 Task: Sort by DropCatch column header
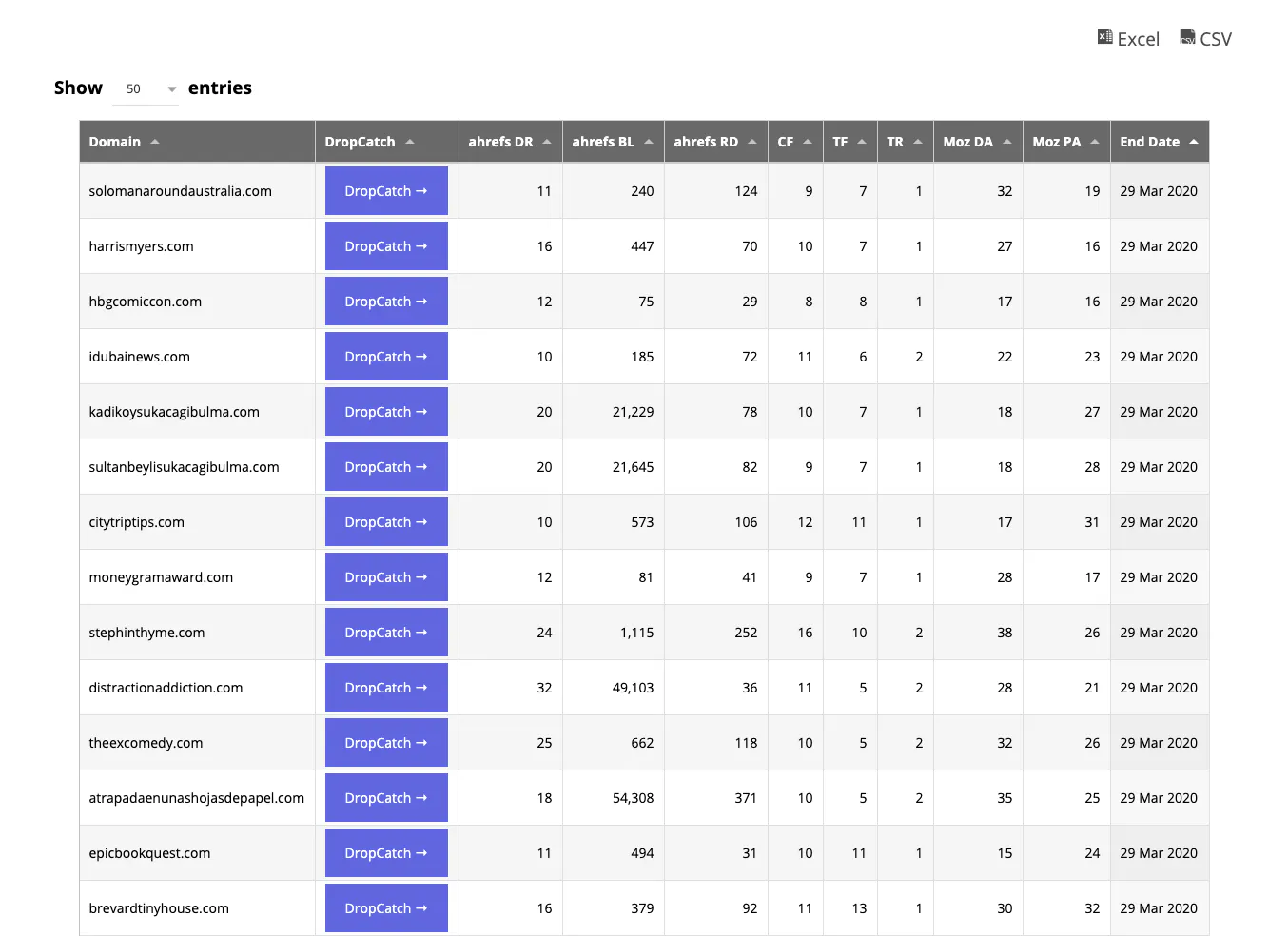pos(387,142)
